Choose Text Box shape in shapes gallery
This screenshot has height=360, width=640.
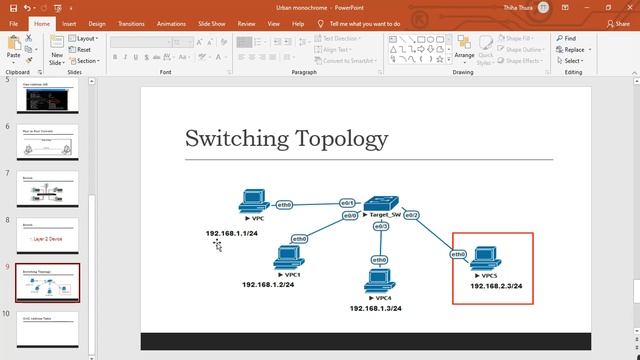pyautogui.click(x=393, y=39)
